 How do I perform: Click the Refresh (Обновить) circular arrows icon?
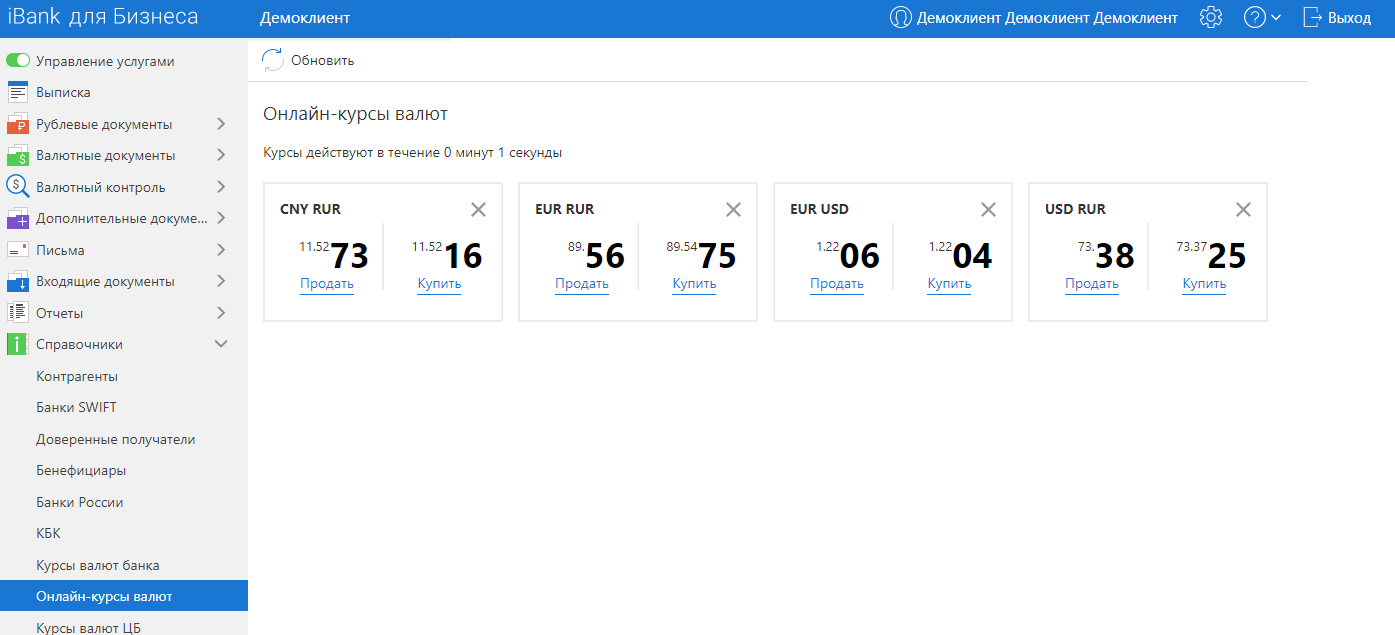click(272, 60)
